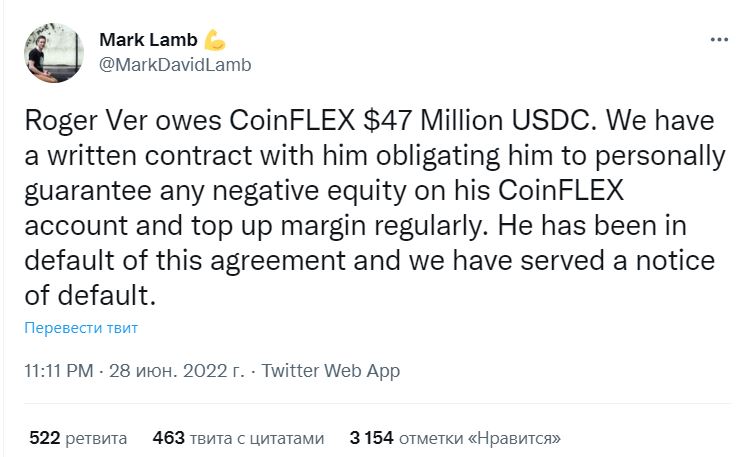
Task: Click the Mark Lamb display name
Action: 148,40
